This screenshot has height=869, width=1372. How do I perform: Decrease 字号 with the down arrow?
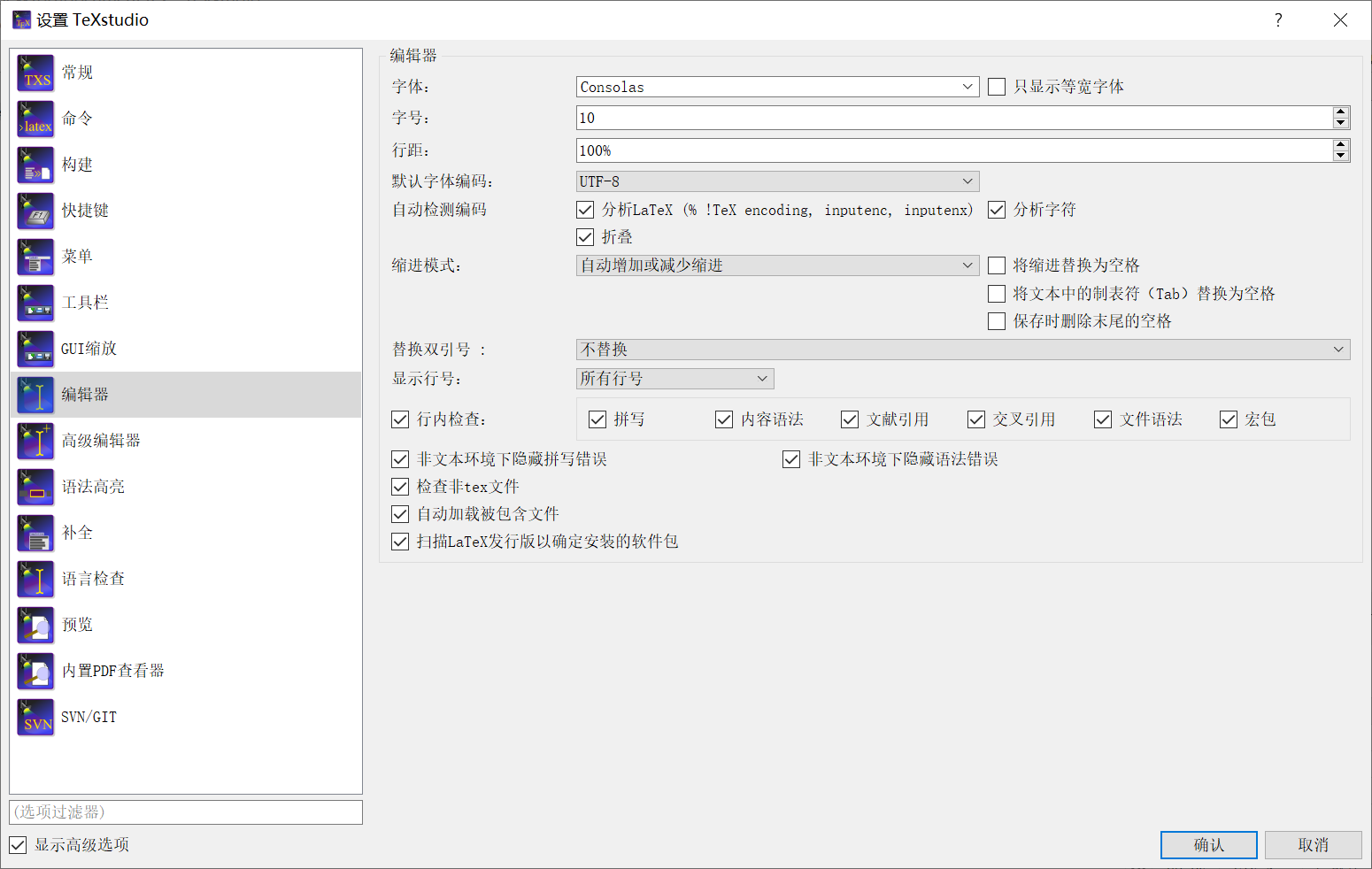coord(1341,123)
